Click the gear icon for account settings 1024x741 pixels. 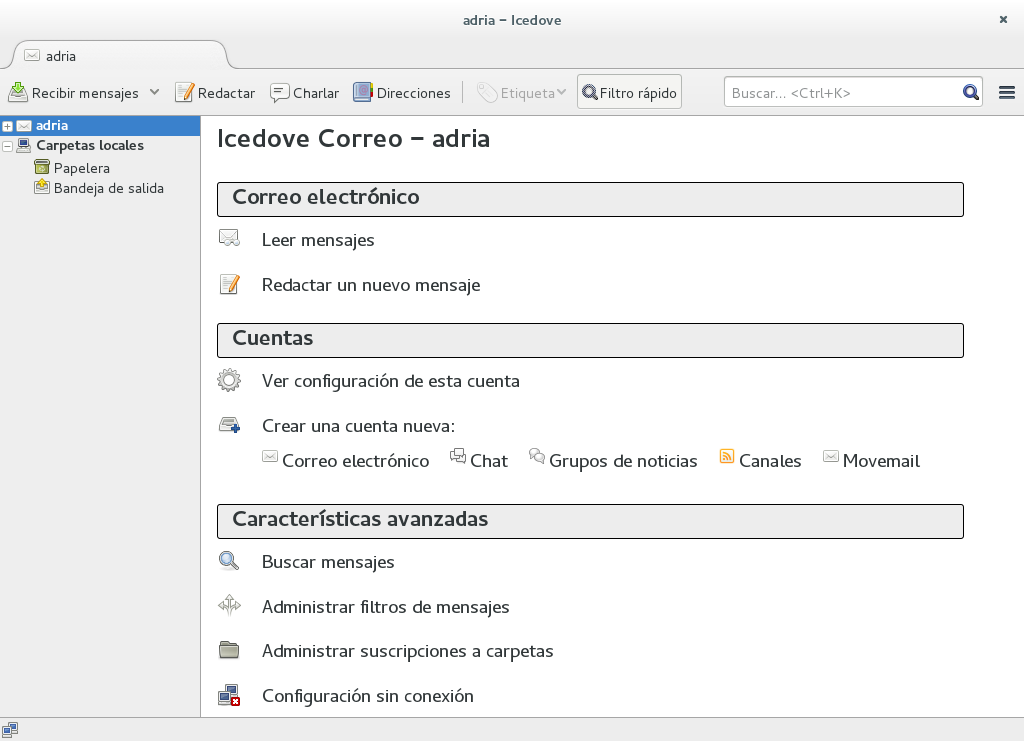229,380
